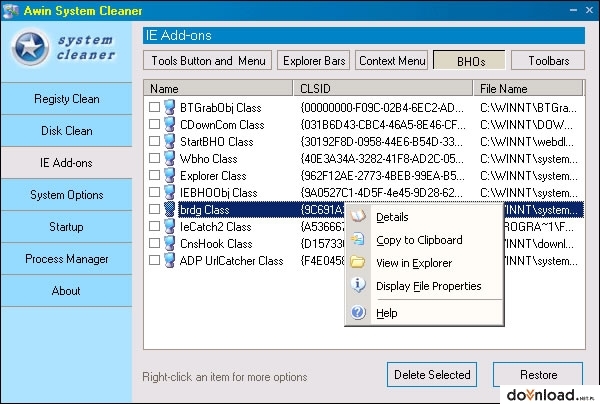
Task: Sort list by Name column header
Action: [218, 88]
